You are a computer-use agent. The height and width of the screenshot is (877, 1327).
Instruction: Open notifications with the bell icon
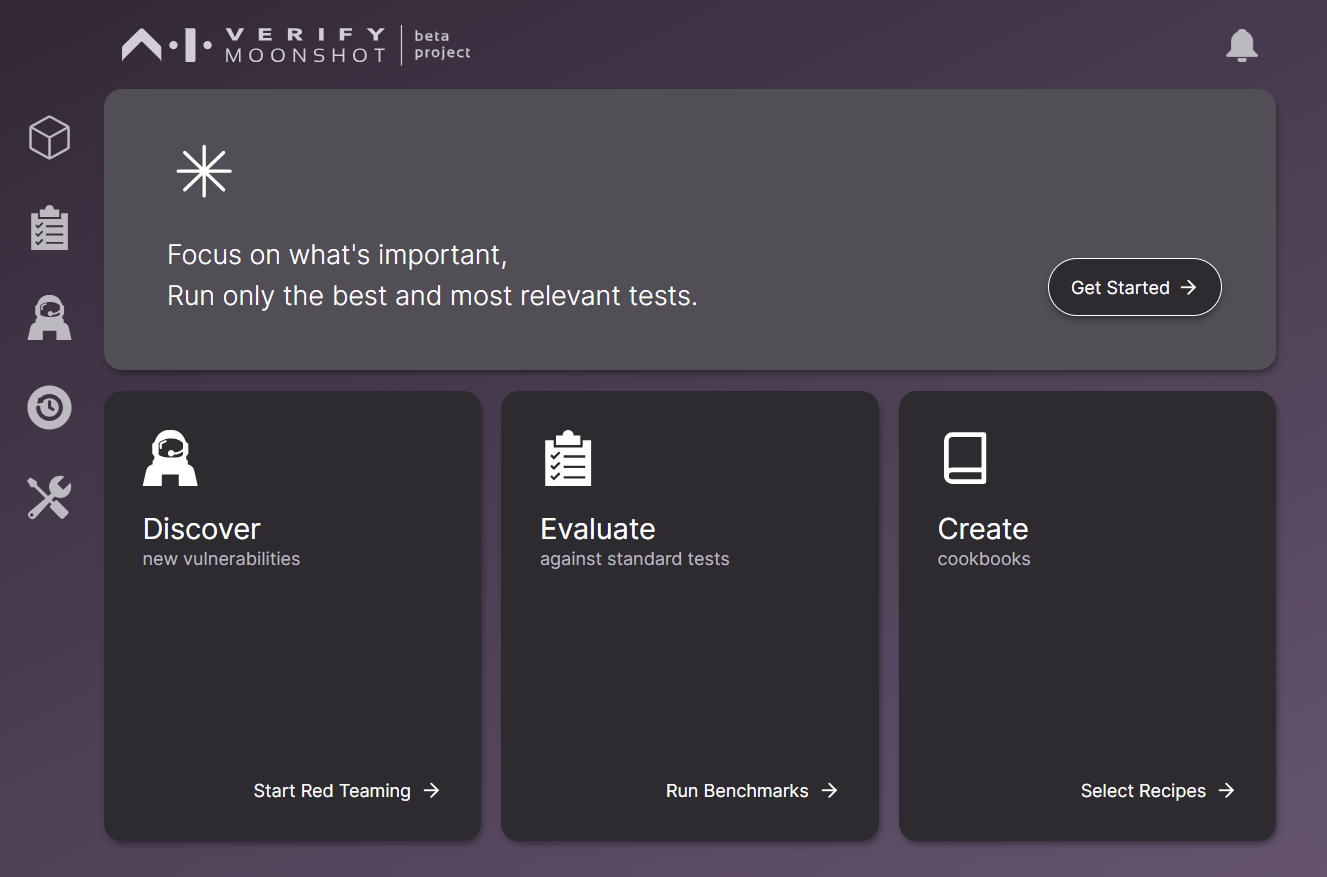tap(1242, 46)
